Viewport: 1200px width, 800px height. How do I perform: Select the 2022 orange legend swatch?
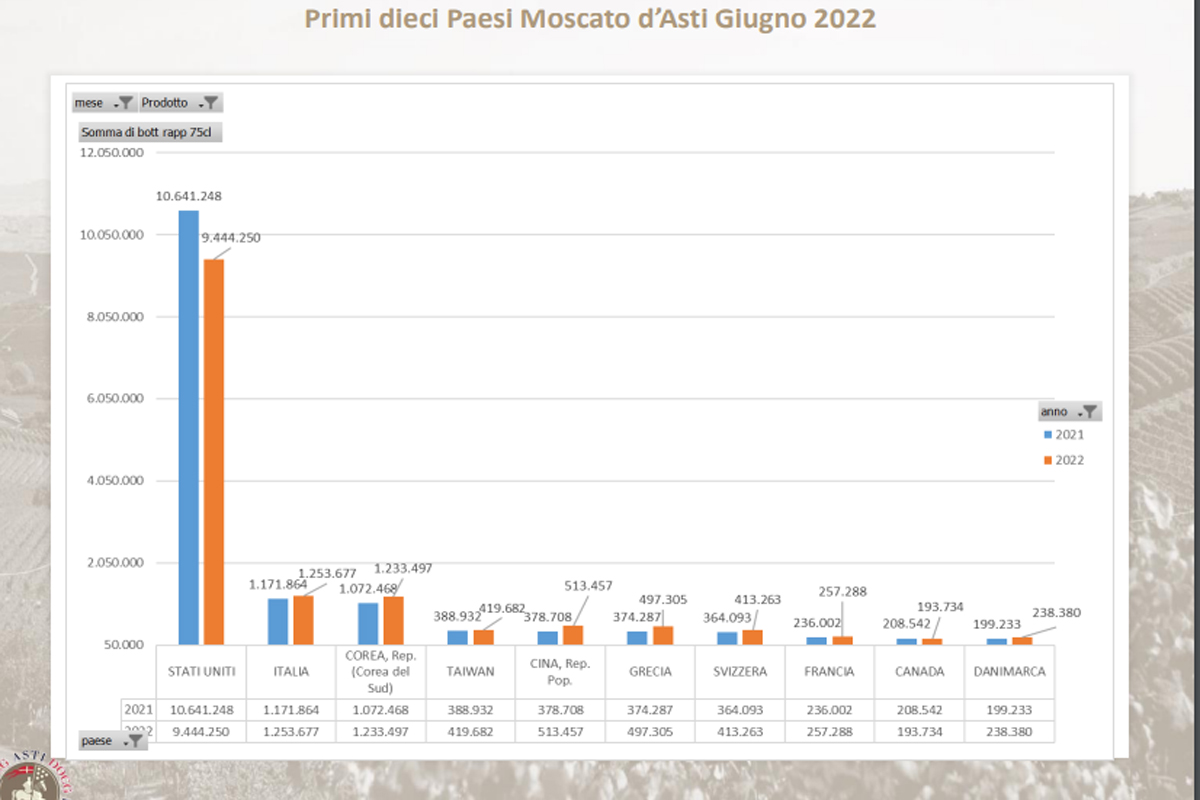[1048, 460]
